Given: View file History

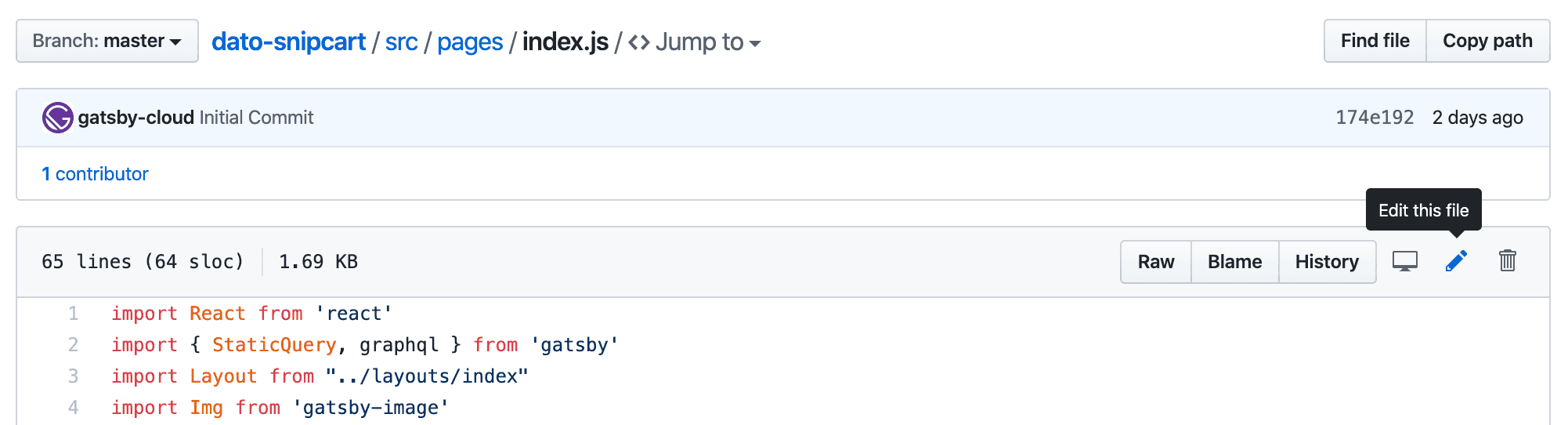Looking at the screenshot, I should [1327, 262].
